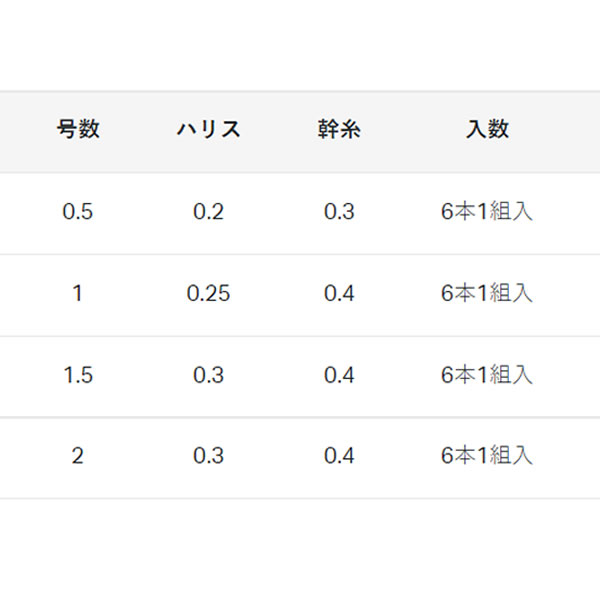Select ハリス value 0.25 cell
600x600 pixels.
(x=208, y=294)
